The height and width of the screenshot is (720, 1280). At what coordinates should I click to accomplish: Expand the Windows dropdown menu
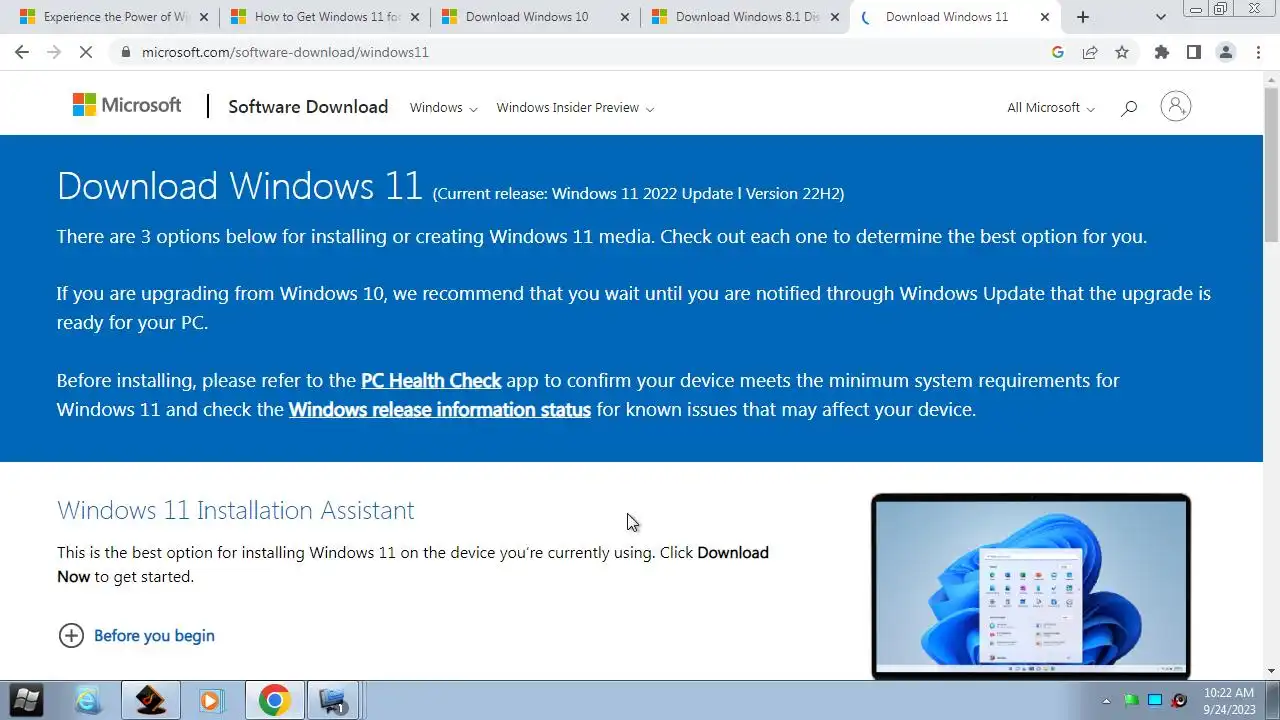443,108
